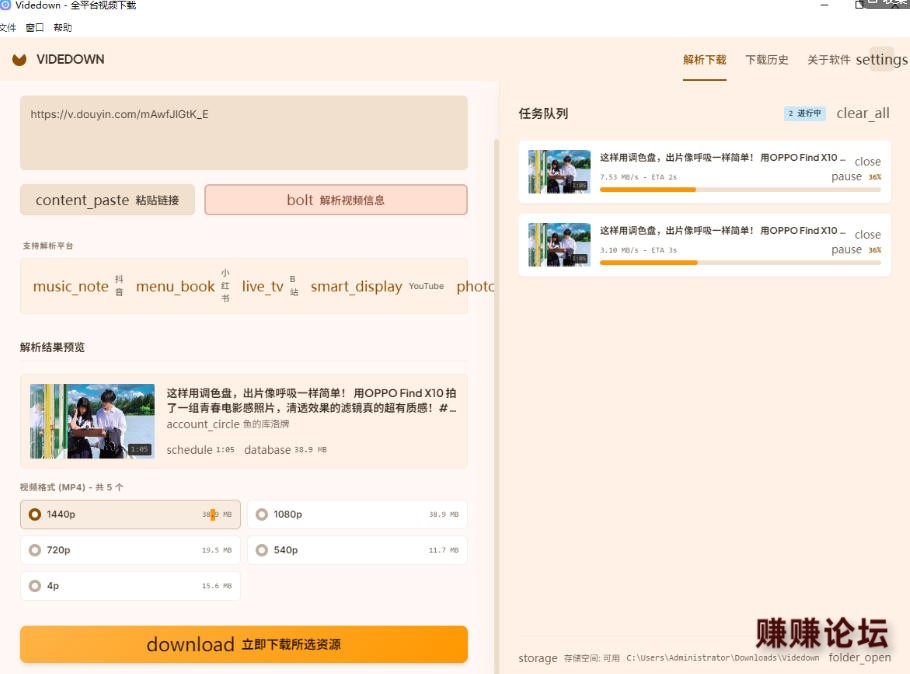Open the 帮助 menu
Viewport: 910px width, 674px height.
click(63, 27)
